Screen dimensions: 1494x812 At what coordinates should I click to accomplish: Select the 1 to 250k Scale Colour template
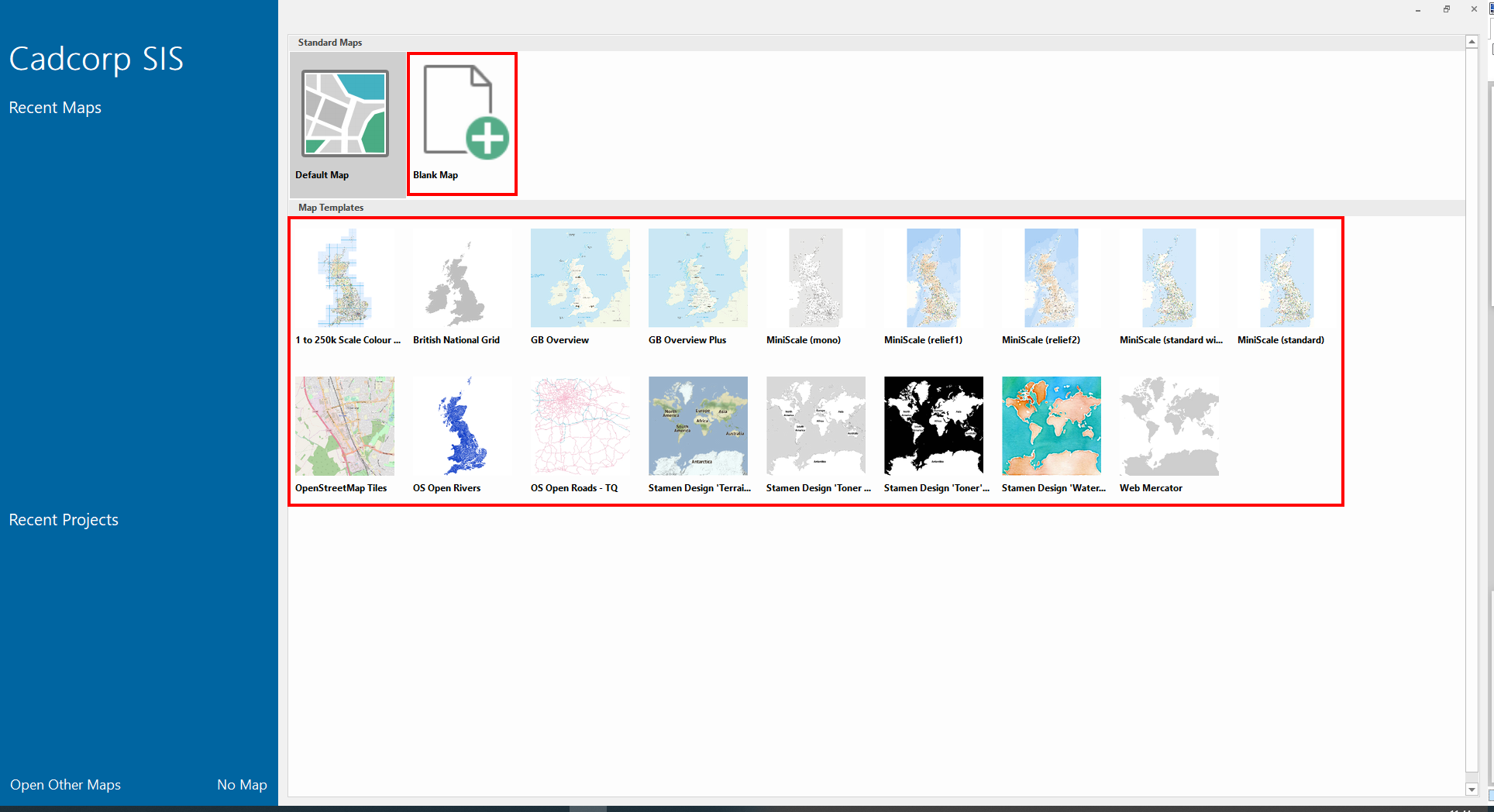pos(344,277)
